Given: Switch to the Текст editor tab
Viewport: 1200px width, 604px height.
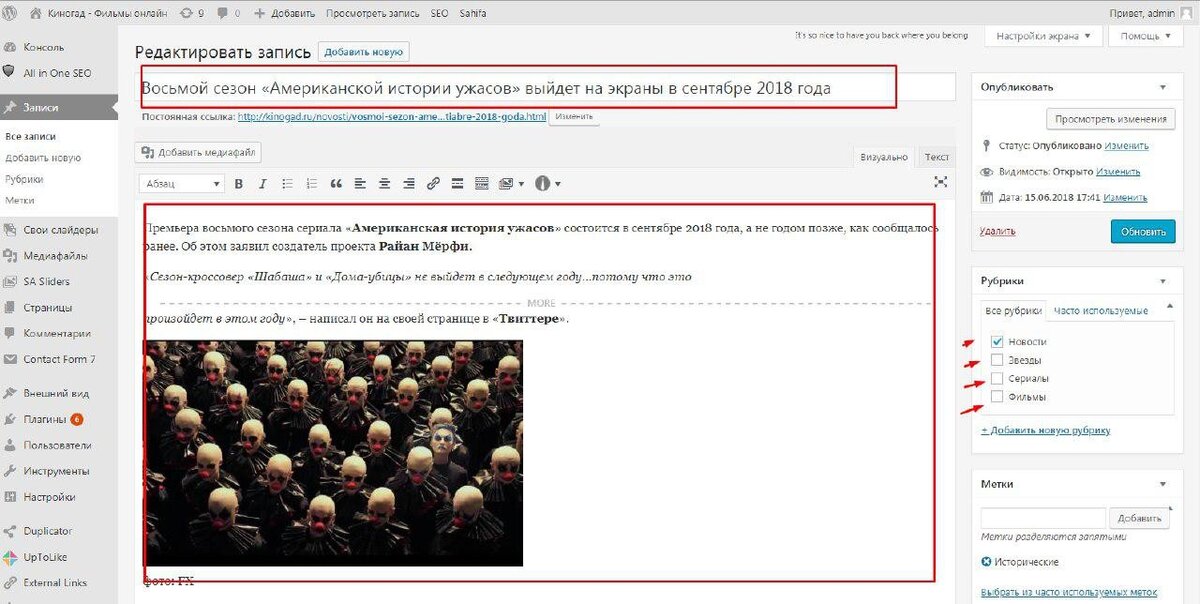Looking at the screenshot, I should pyautogui.click(x=936, y=157).
